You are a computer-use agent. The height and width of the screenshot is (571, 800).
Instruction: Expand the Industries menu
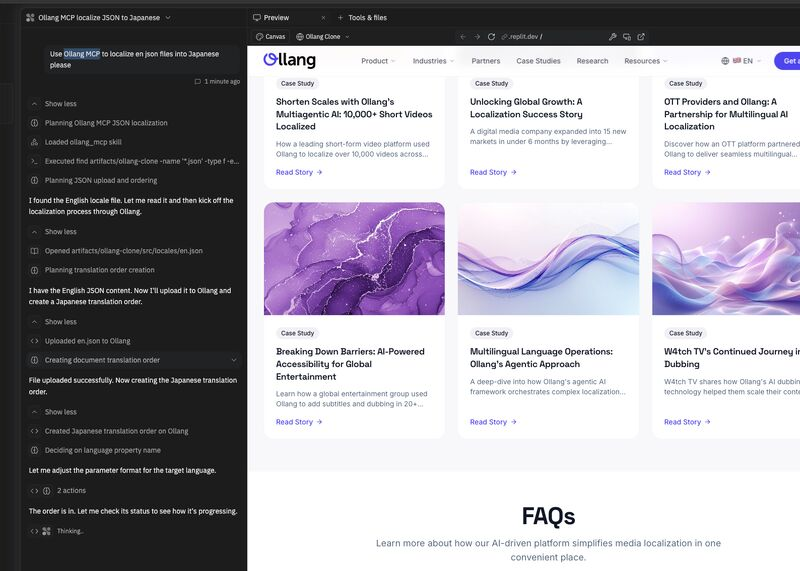tap(433, 61)
